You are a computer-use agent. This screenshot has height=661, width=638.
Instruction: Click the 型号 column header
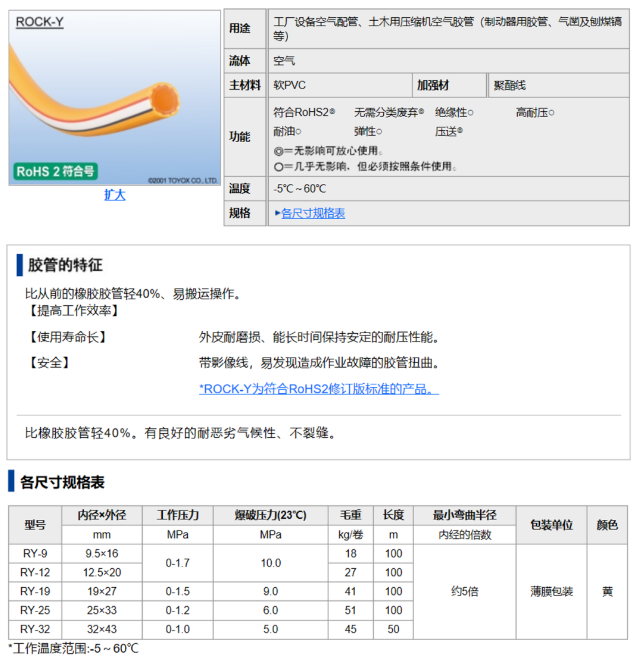[35, 524]
